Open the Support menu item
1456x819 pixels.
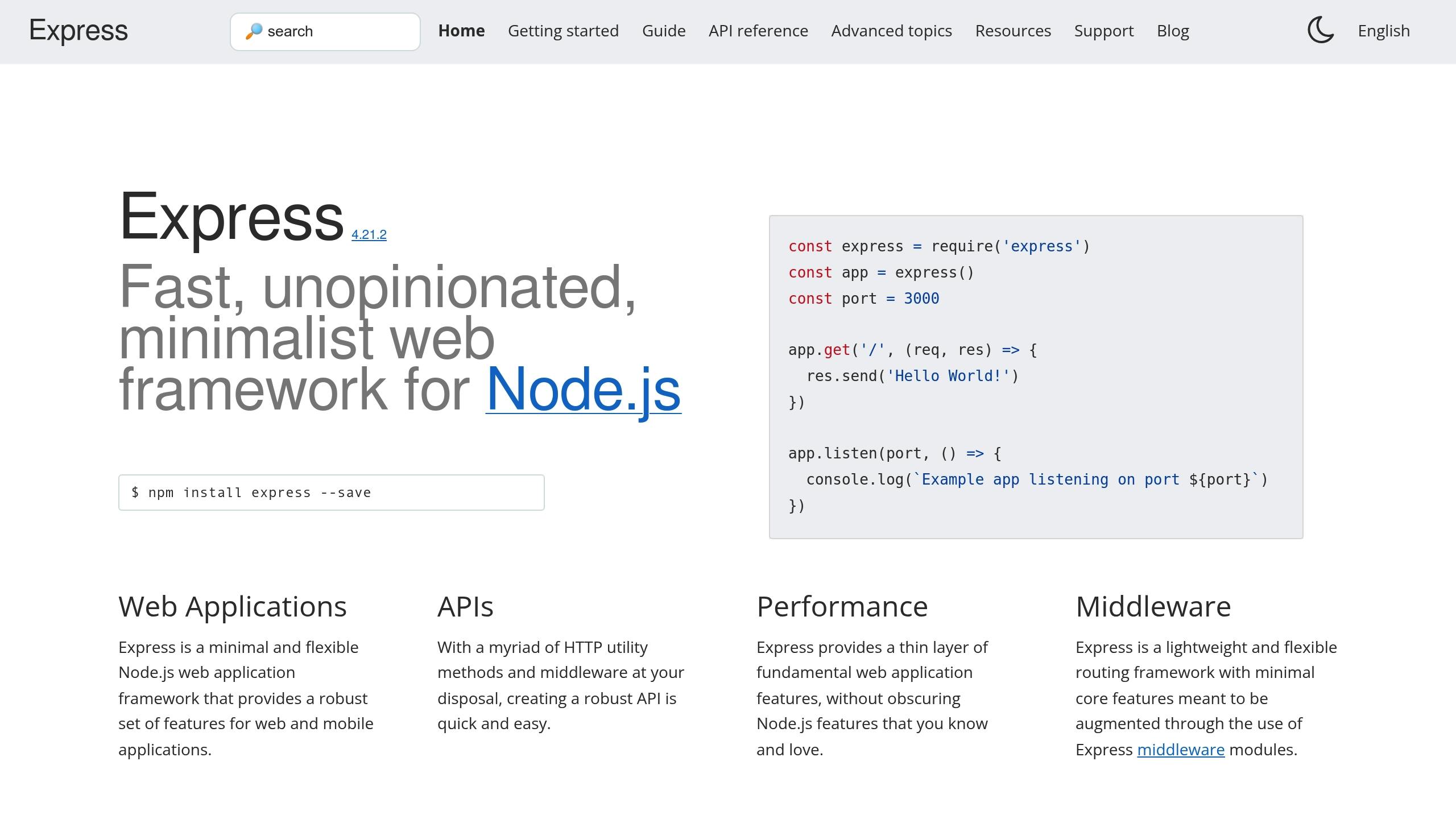[1104, 31]
